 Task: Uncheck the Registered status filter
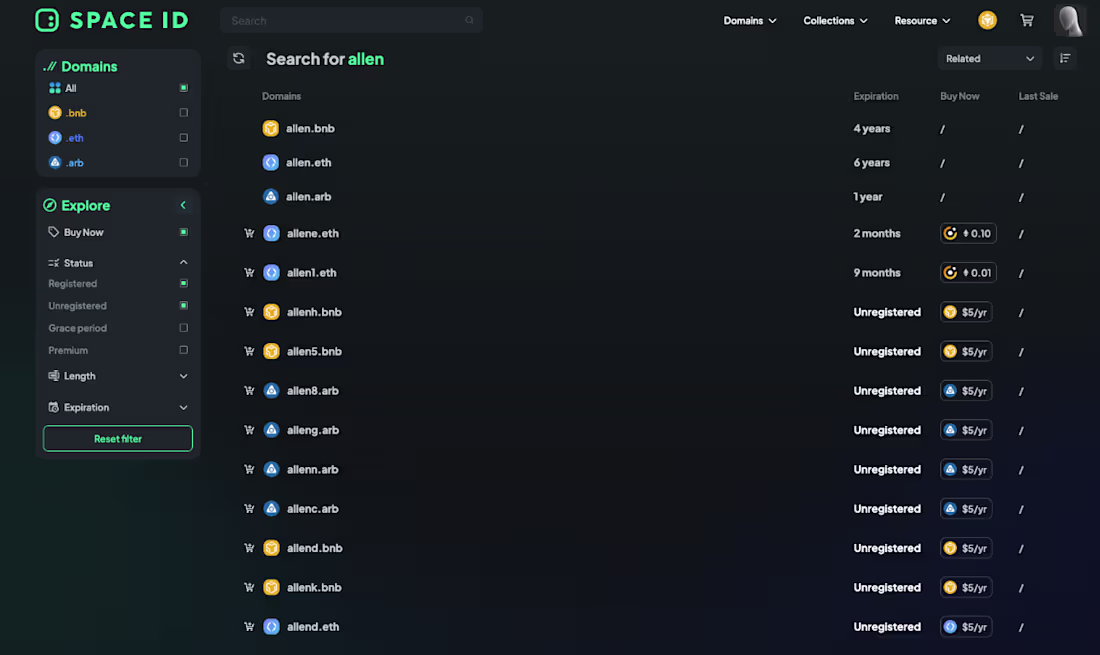[184, 283]
